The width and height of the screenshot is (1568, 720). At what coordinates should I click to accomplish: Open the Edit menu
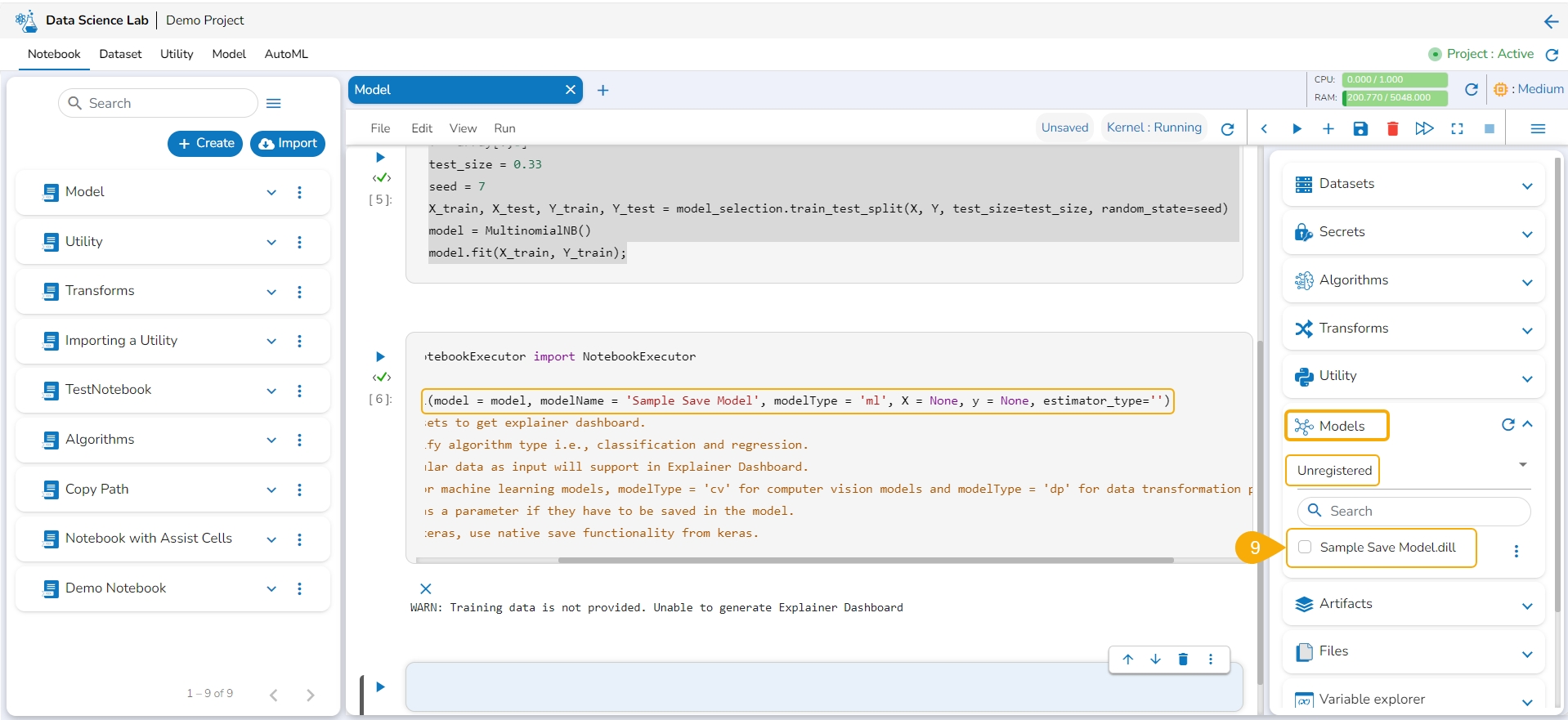pos(422,128)
